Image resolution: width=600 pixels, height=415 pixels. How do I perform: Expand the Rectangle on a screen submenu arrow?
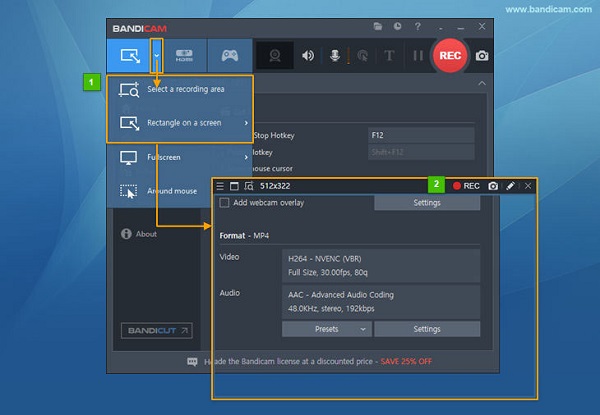(x=246, y=123)
